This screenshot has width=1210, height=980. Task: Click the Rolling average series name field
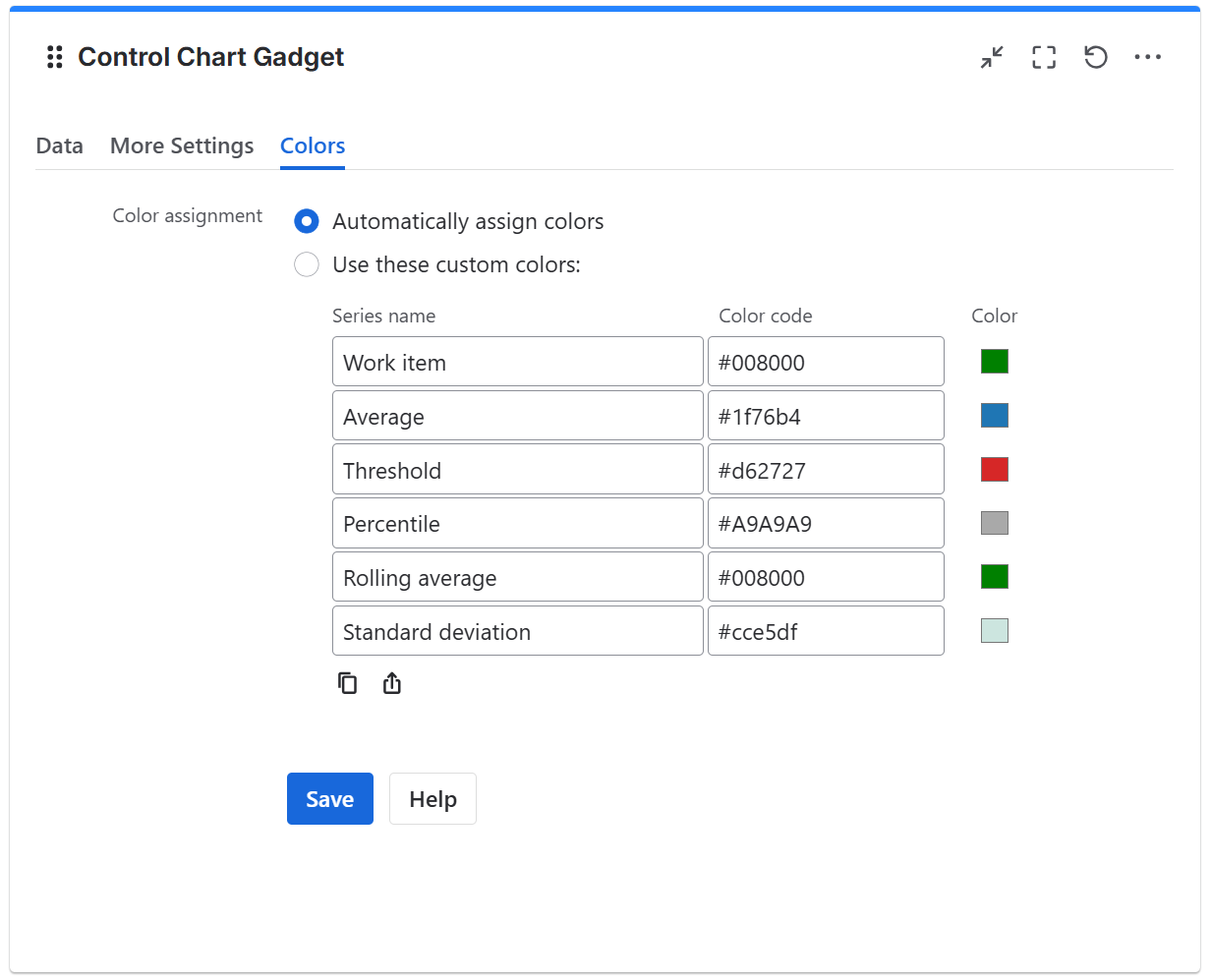518,577
